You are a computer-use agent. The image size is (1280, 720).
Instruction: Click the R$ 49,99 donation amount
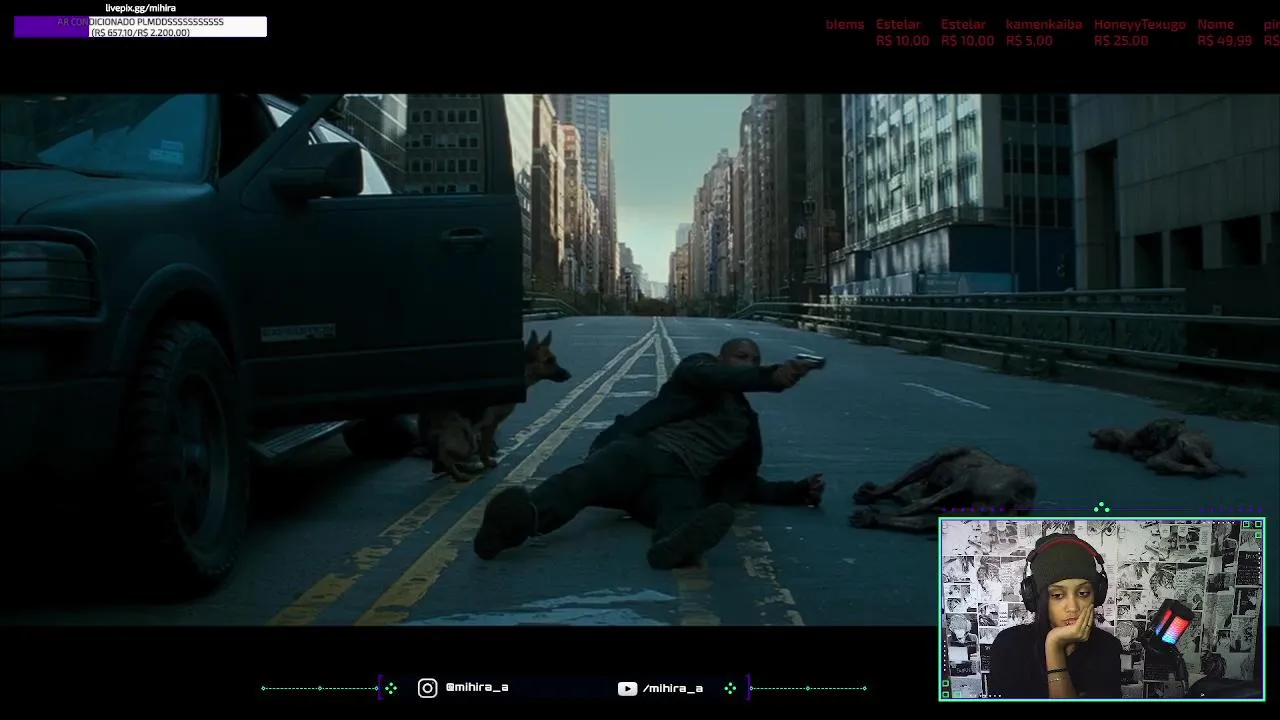pyautogui.click(x=1224, y=41)
